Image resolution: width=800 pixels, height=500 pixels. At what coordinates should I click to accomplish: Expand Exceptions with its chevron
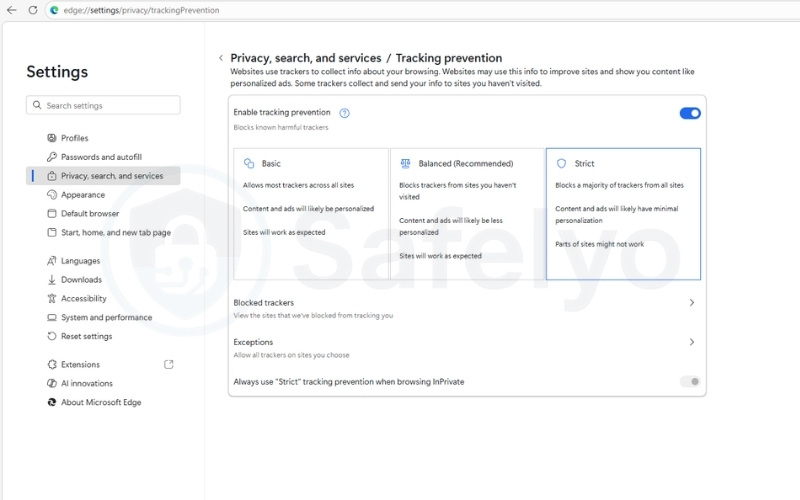[x=692, y=342]
